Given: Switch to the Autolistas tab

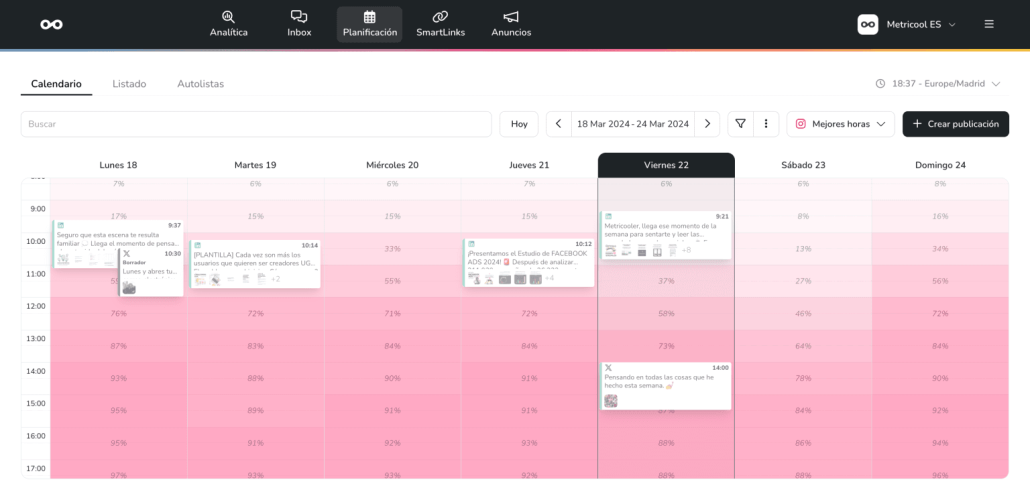Looking at the screenshot, I should tap(200, 84).
